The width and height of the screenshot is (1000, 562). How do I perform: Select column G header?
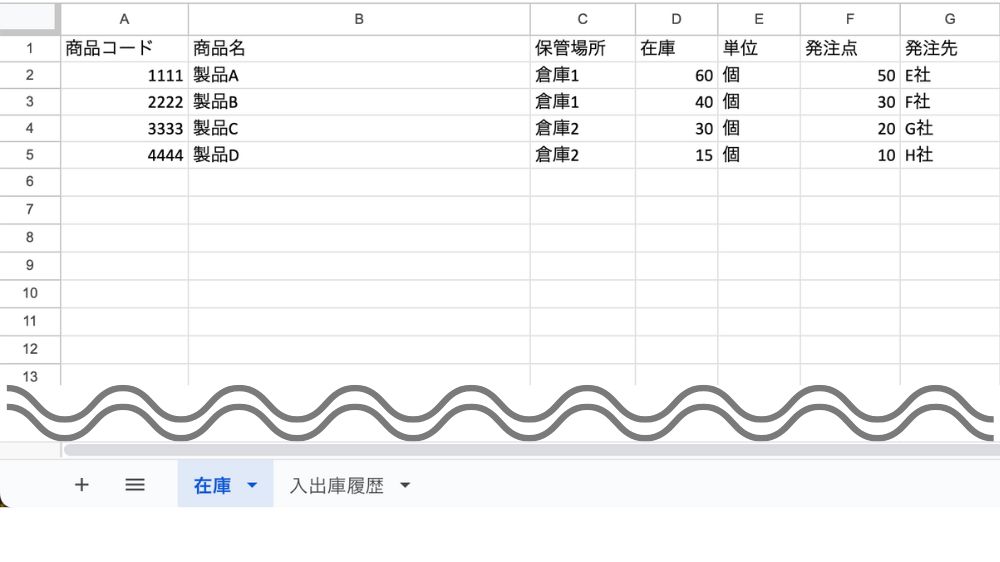[949, 19]
